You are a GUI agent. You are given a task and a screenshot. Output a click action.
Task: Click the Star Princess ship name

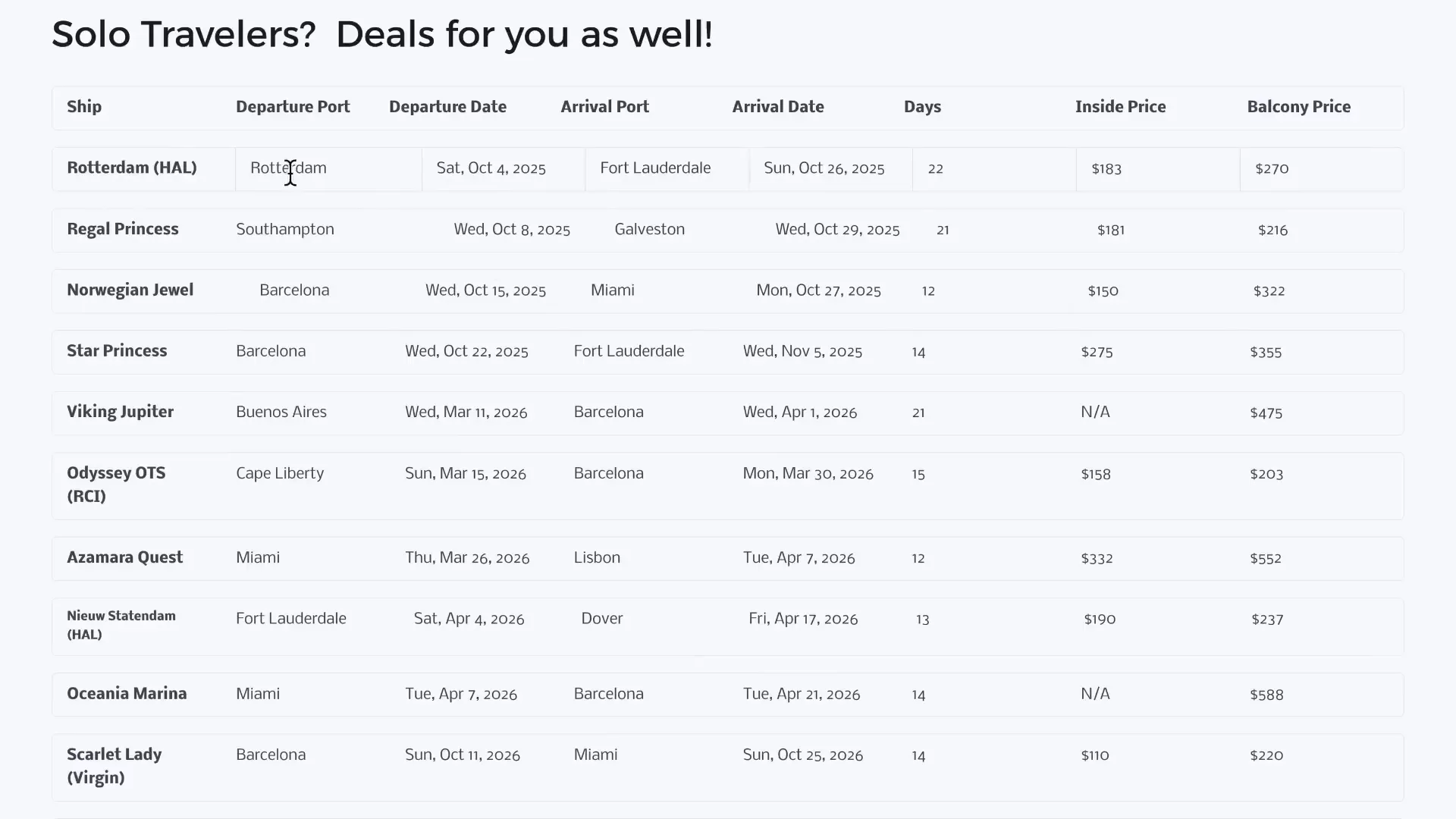(x=117, y=351)
